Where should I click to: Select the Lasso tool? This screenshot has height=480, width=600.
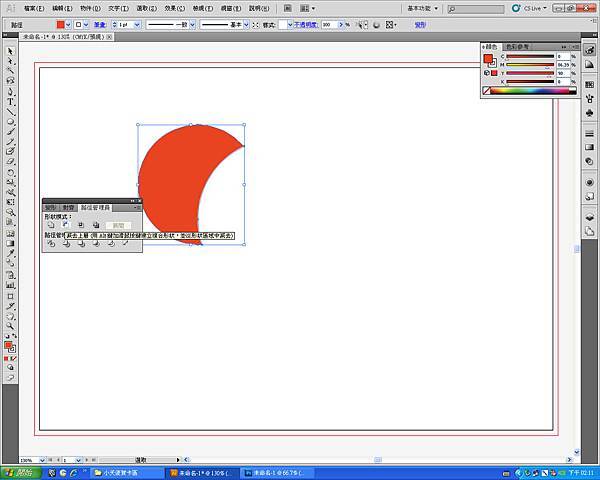coord(10,81)
